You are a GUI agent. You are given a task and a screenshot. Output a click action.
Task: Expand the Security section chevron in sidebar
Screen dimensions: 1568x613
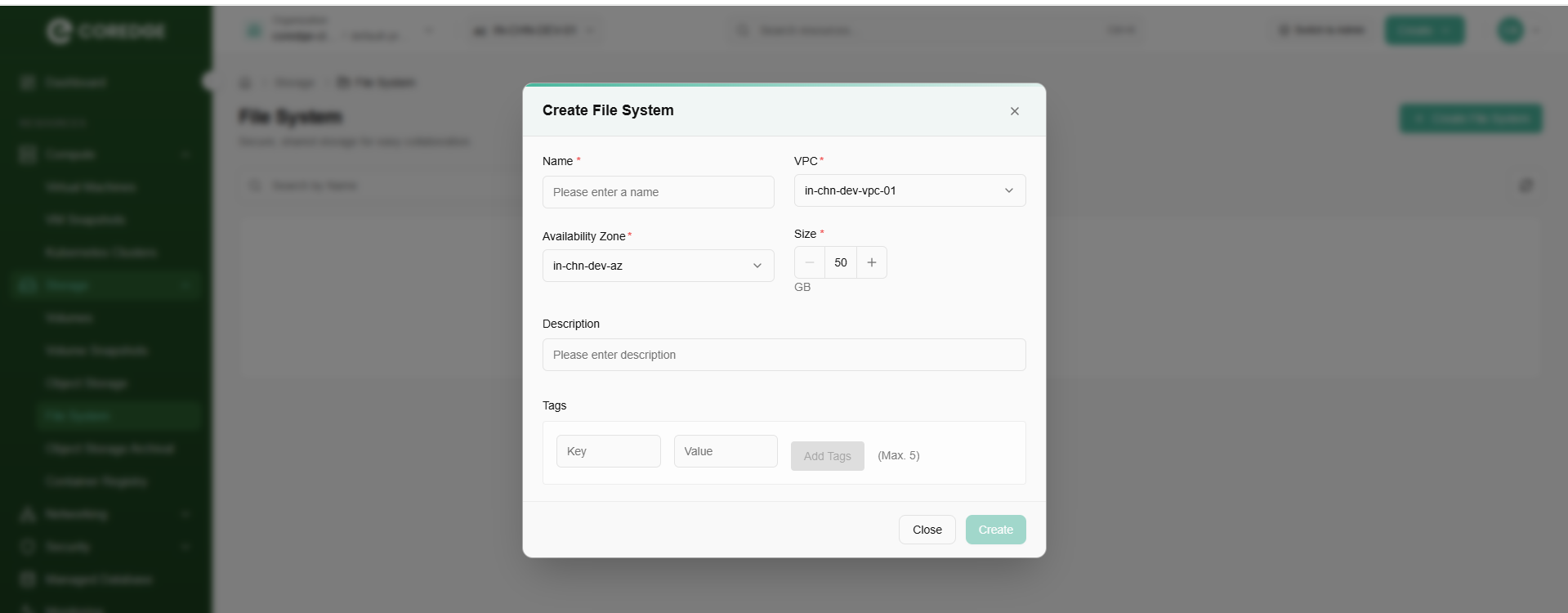coord(185,547)
